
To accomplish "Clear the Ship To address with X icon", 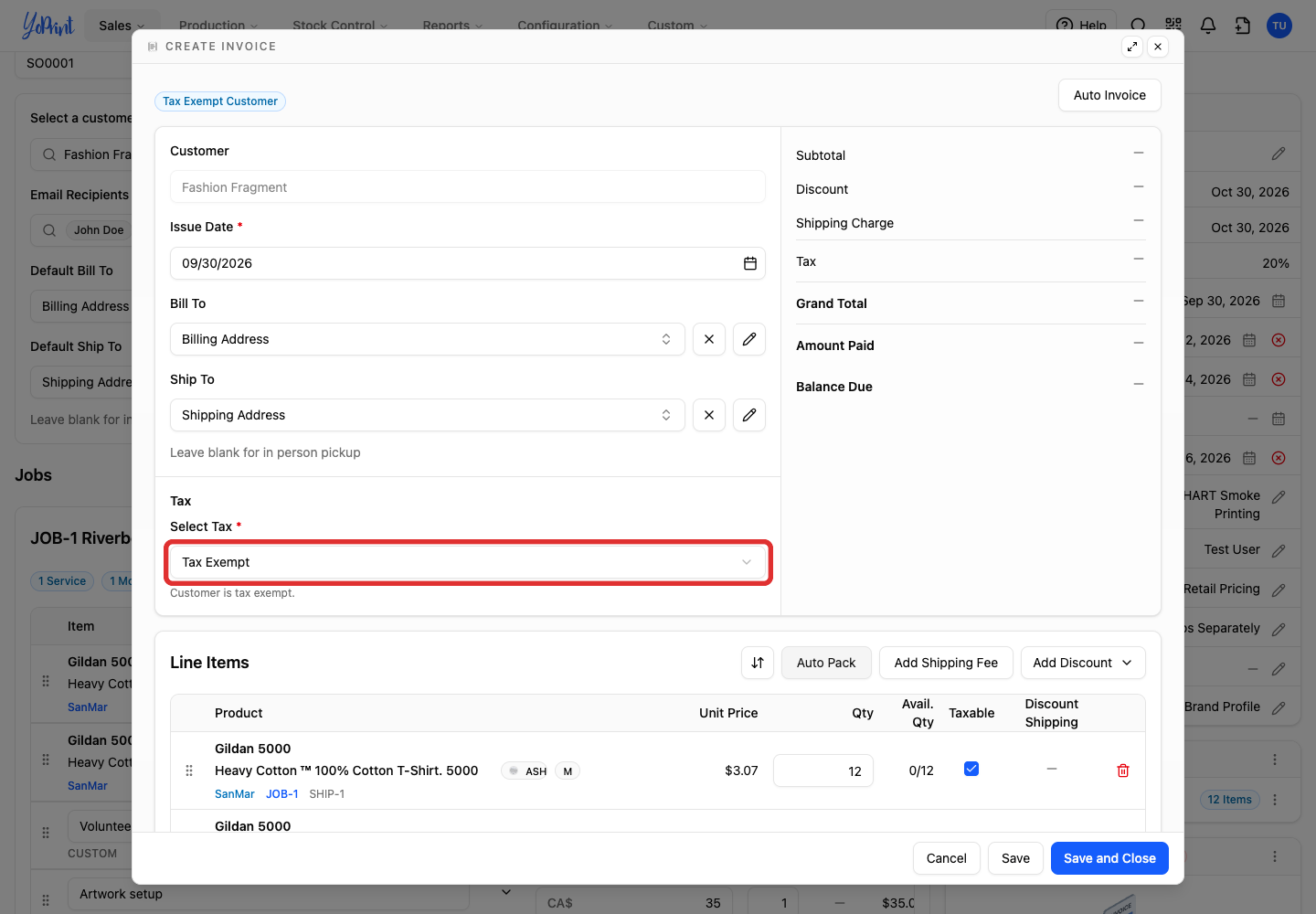I will tap(709, 415).
